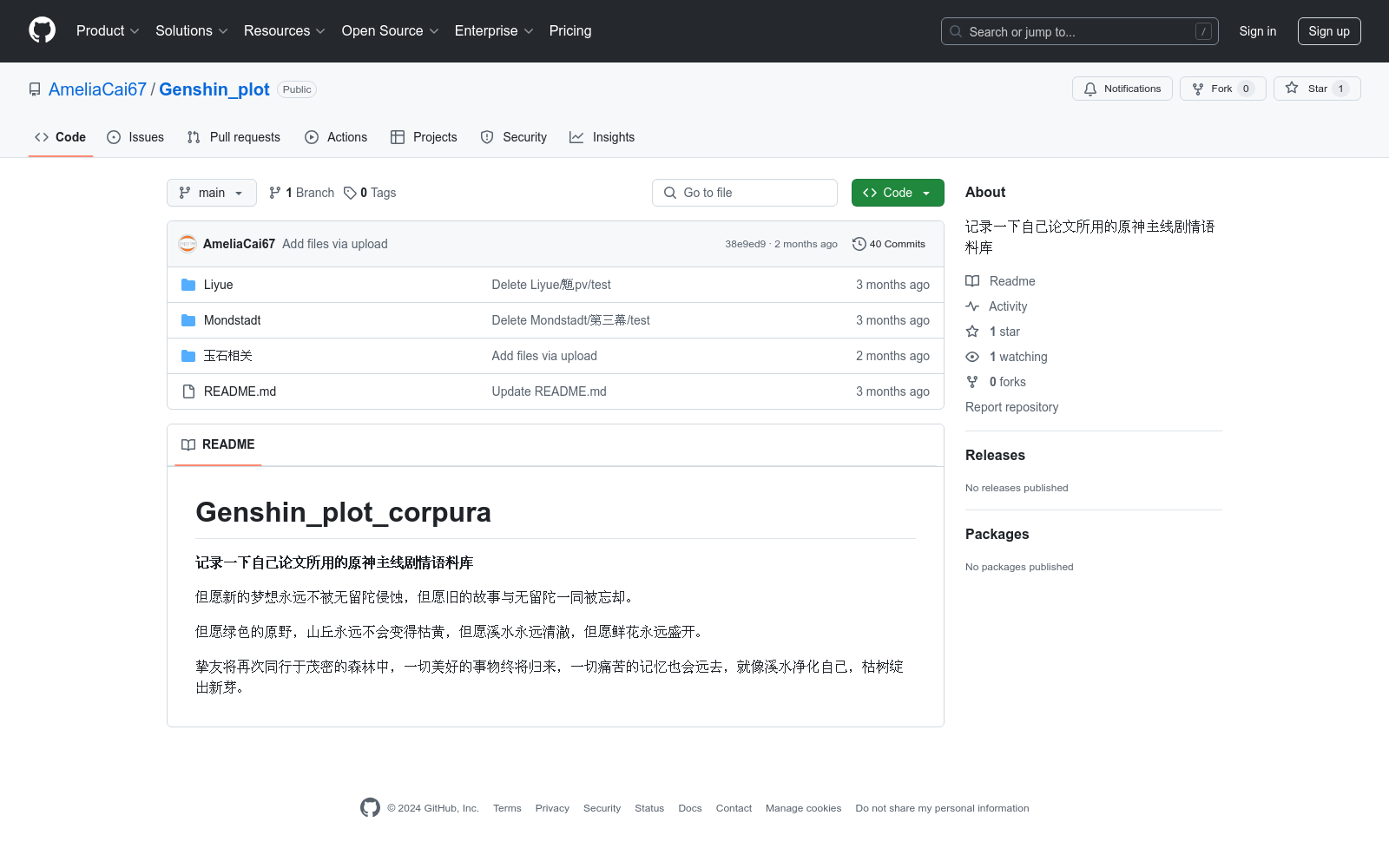The width and height of the screenshot is (1389, 868).
Task: Open the Update README.md commit
Action: point(549,391)
